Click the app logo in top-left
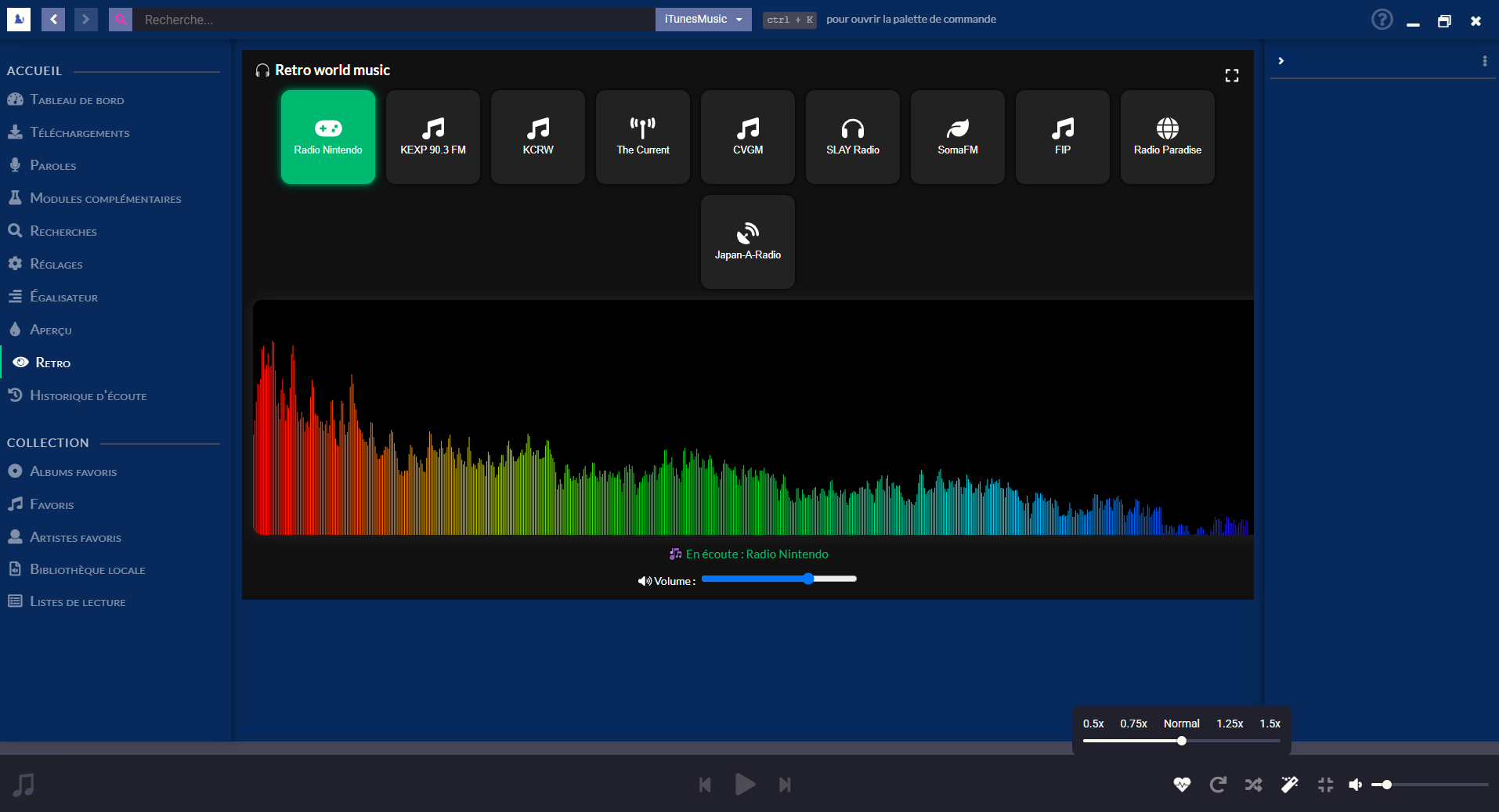Screen dimensions: 1499x812 click(x=19, y=20)
